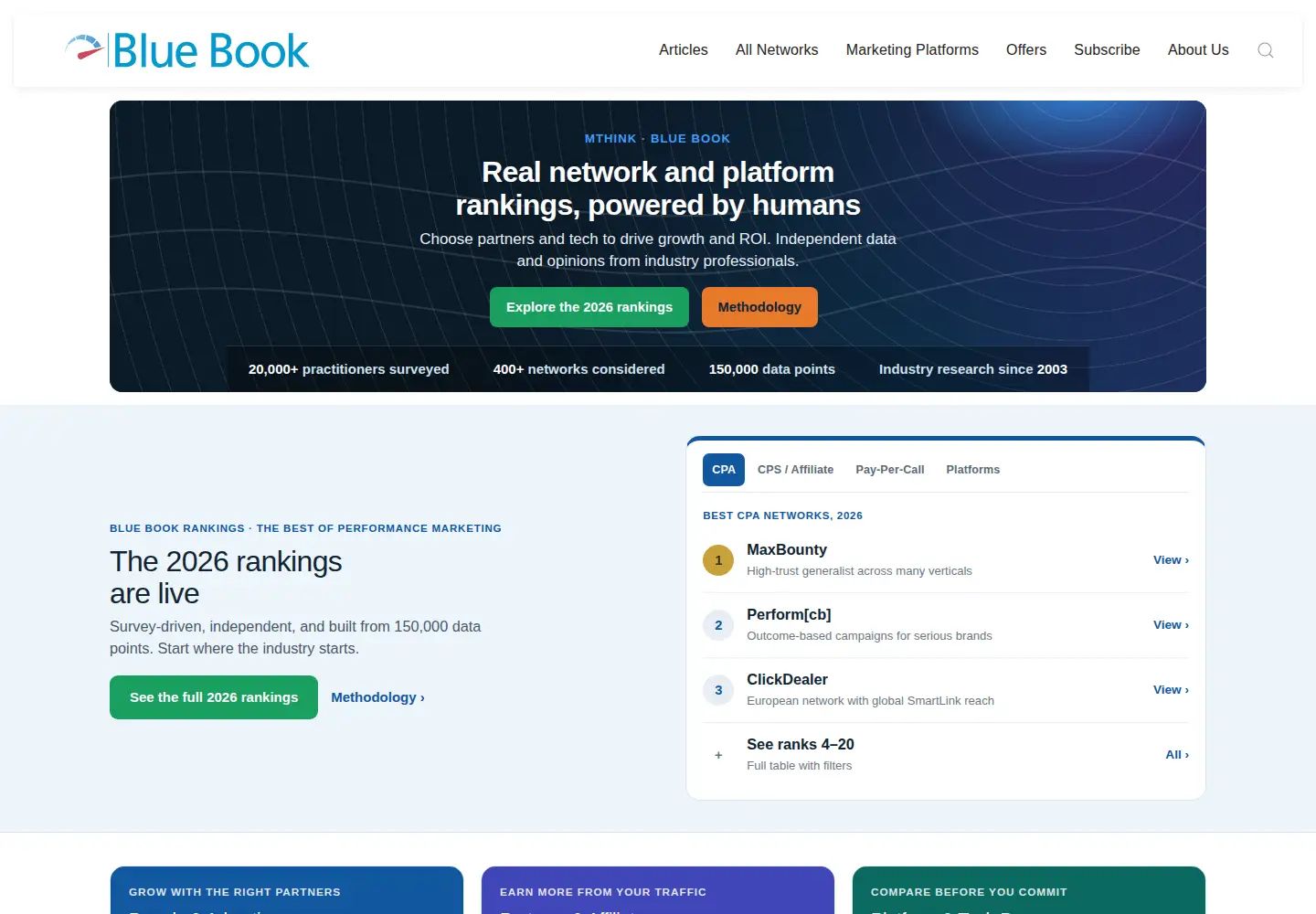Click the plus icon beside See ranks 4–20

click(x=718, y=755)
